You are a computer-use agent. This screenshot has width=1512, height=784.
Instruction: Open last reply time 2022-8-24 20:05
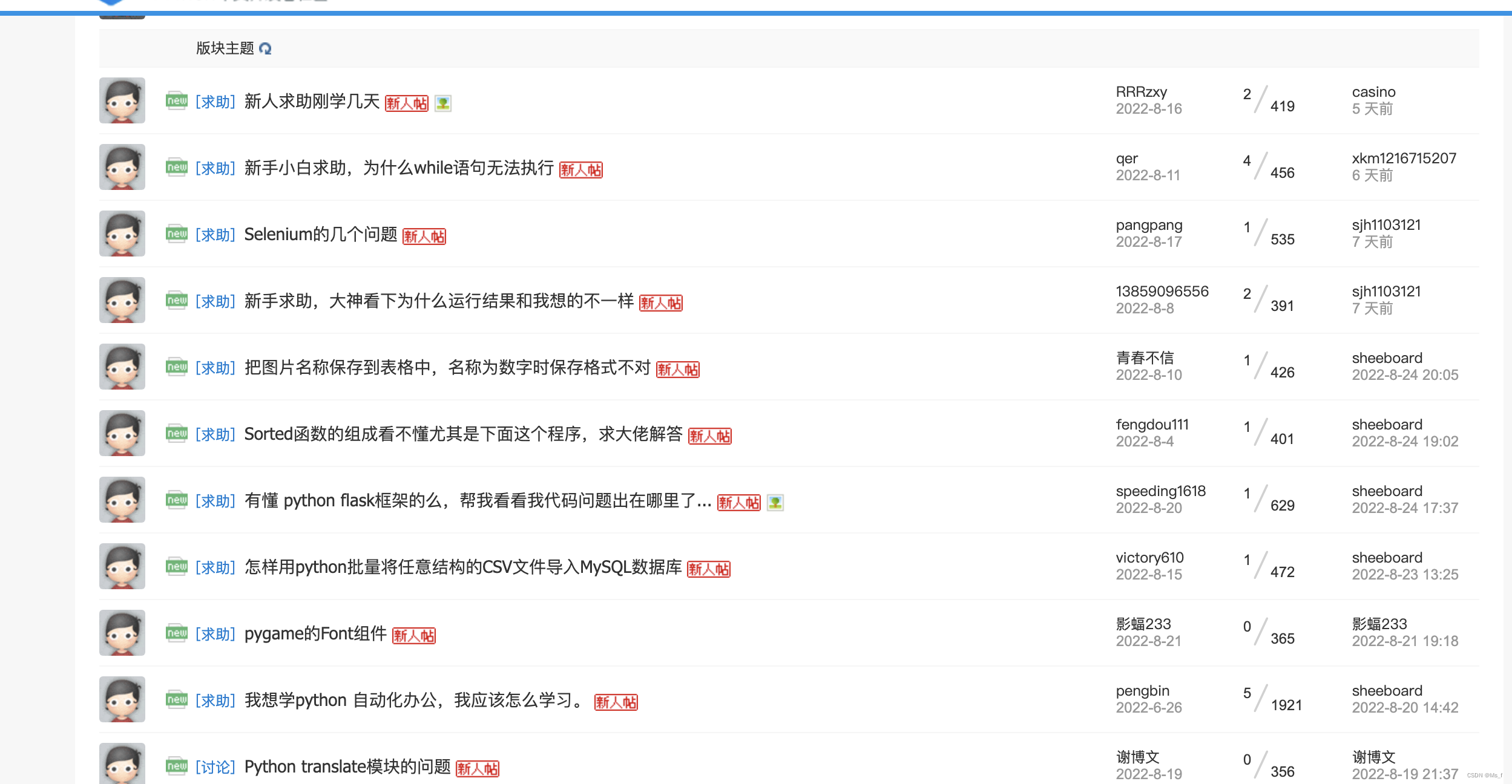[1405, 375]
